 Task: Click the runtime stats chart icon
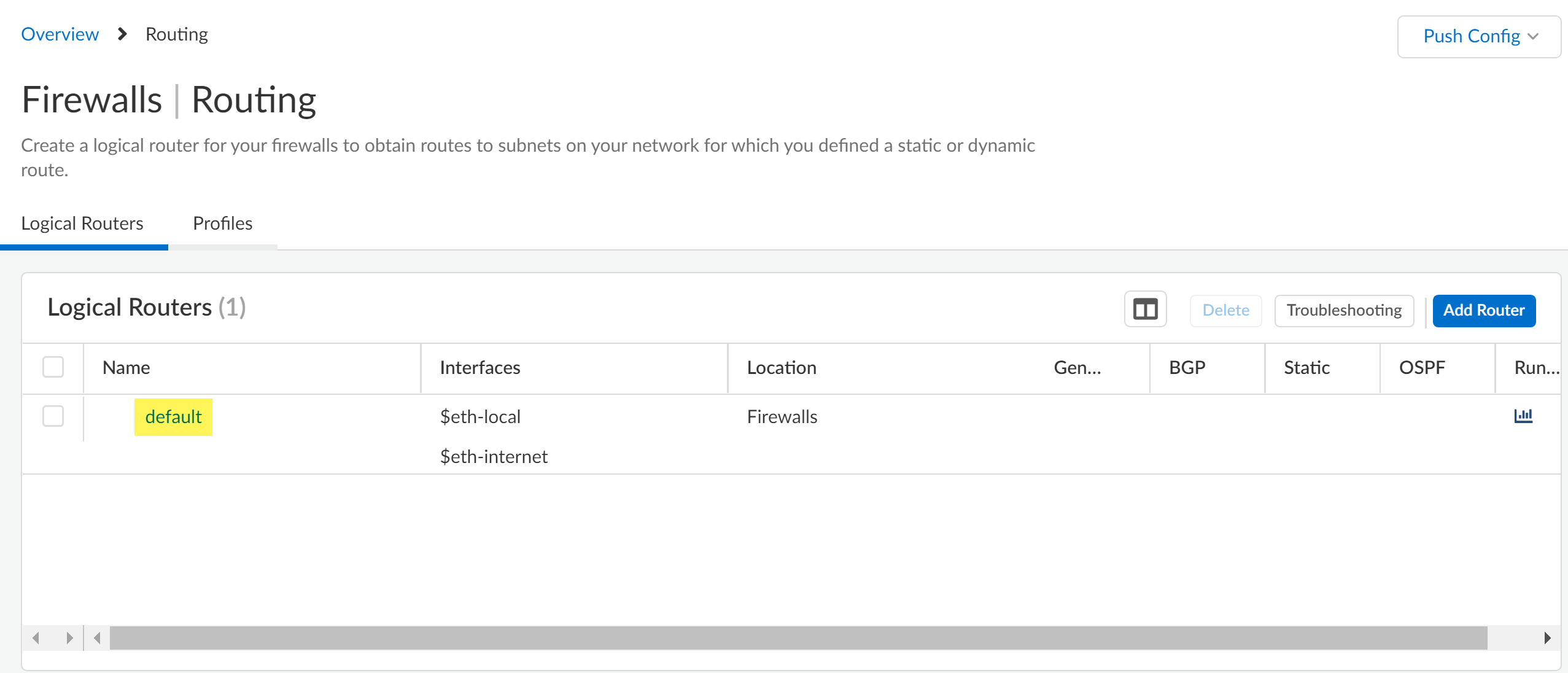pos(1523,416)
